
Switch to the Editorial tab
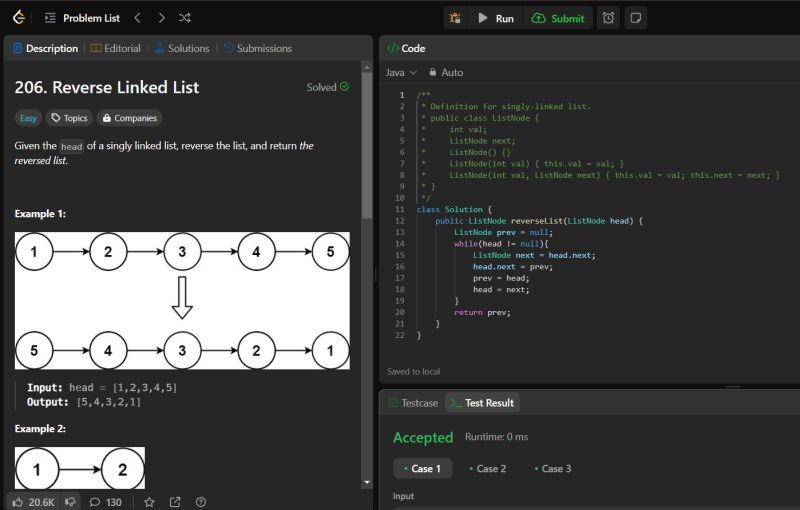point(115,48)
